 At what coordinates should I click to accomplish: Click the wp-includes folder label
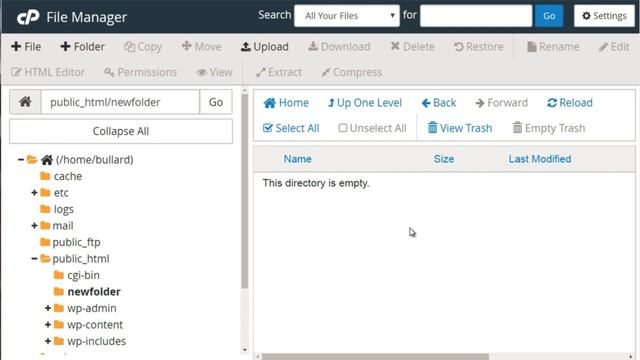[97, 341]
